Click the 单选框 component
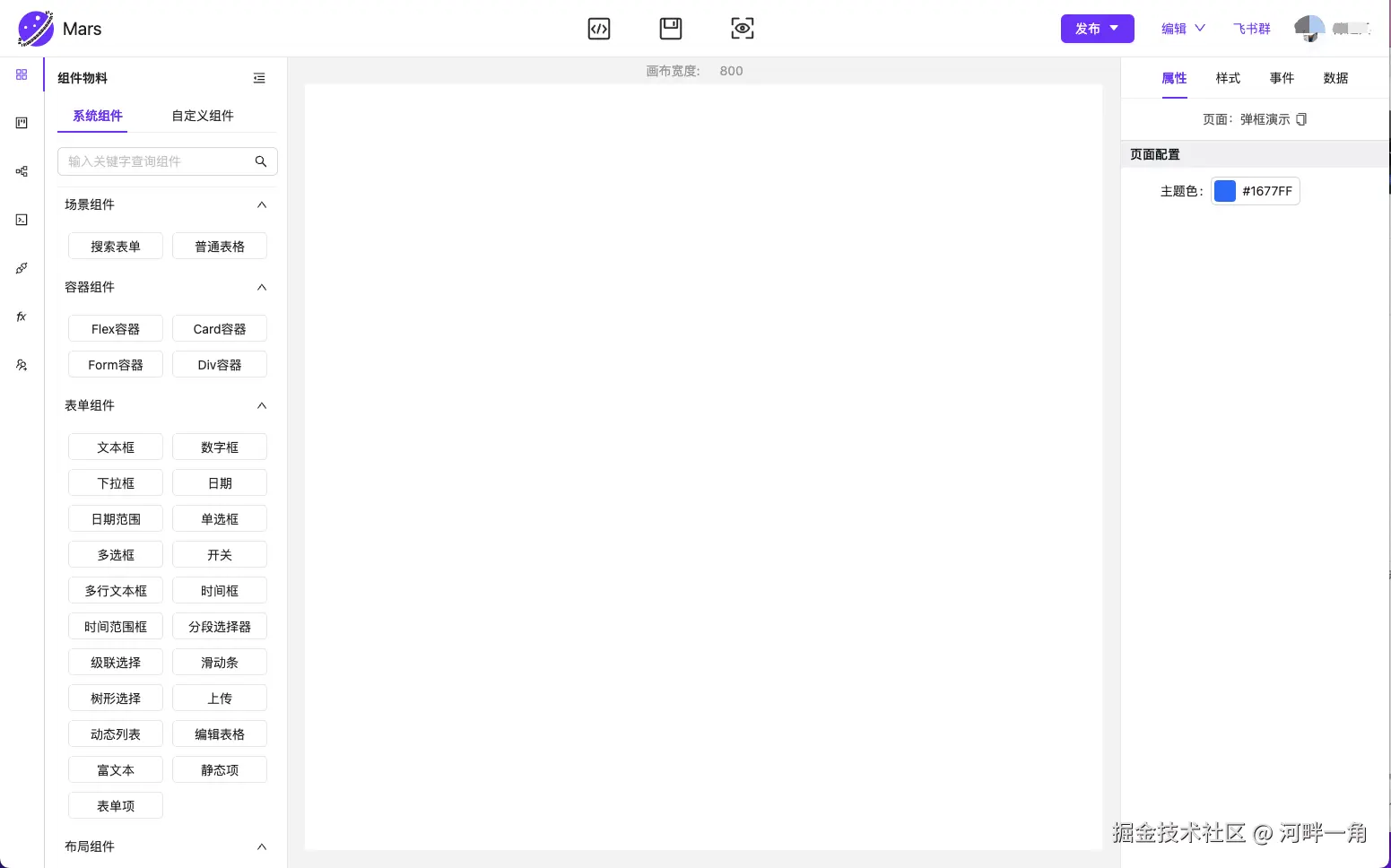 coord(220,518)
